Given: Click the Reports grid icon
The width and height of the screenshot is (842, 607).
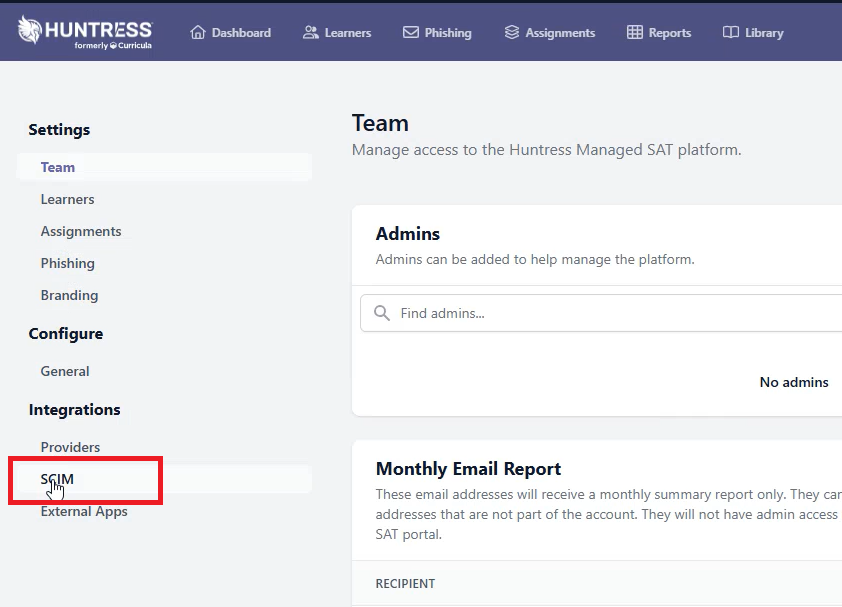Looking at the screenshot, I should (x=635, y=33).
